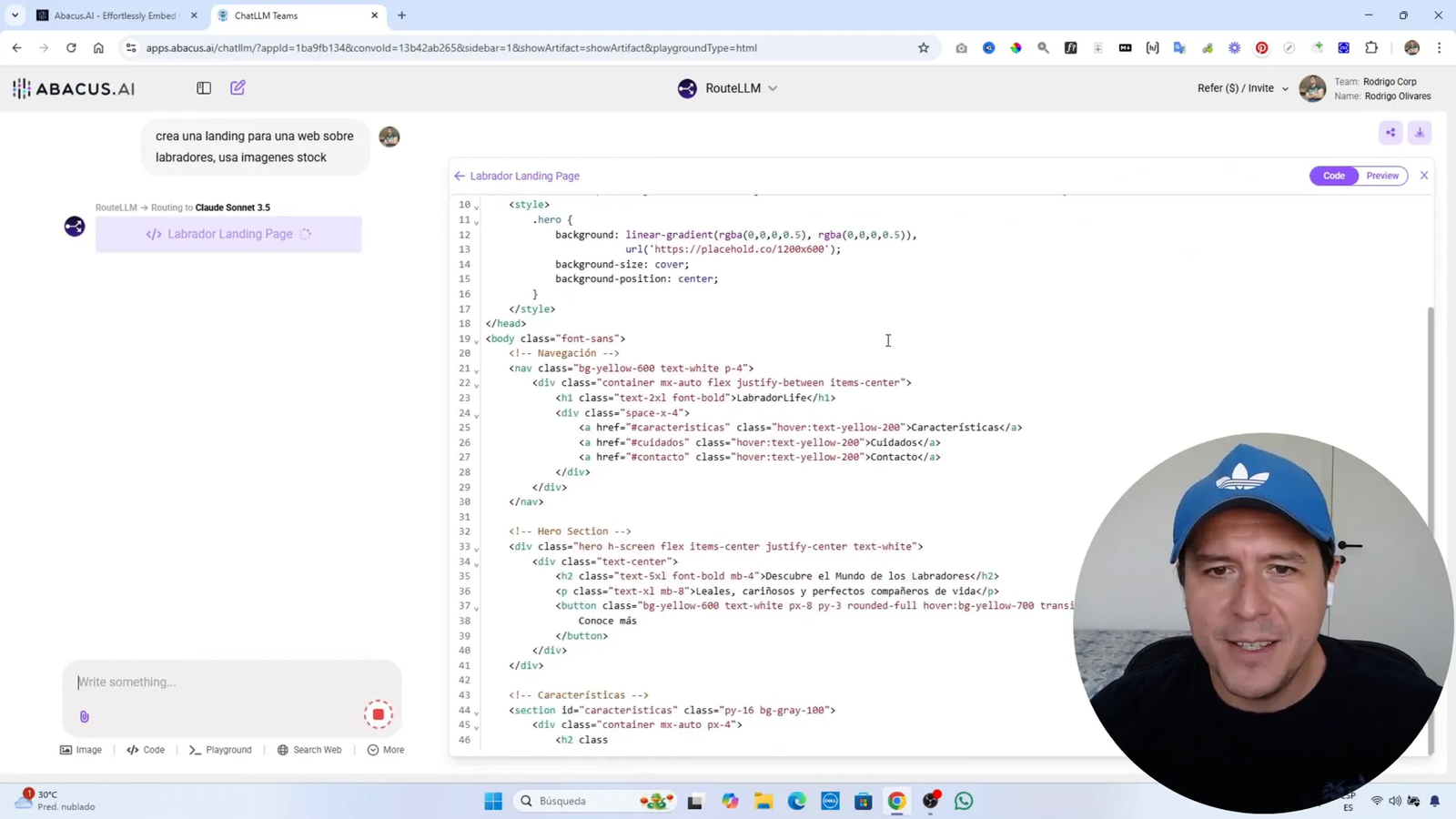Open the More options in the composer
This screenshot has height=819, width=1456.
tap(386, 749)
